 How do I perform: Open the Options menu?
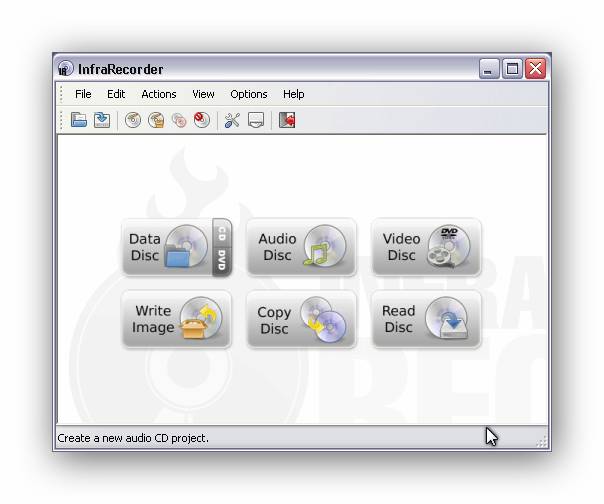click(x=249, y=94)
